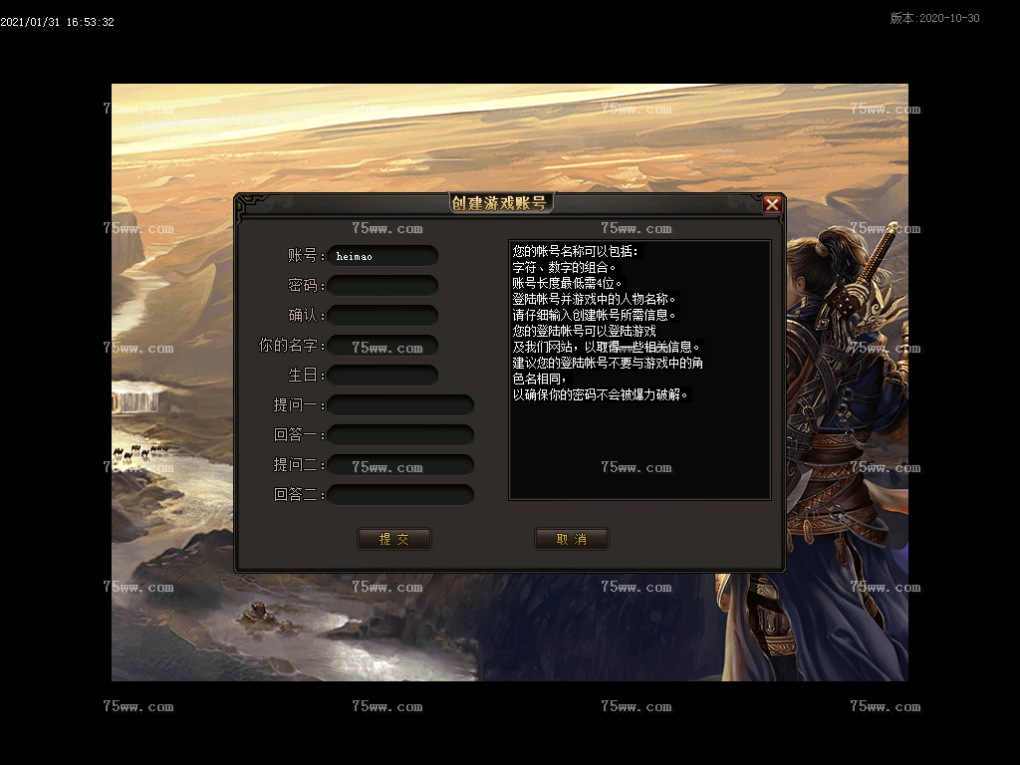Screen dimensions: 1020x765
Task: Select the 你的名字 name input field
Action: coord(383,346)
